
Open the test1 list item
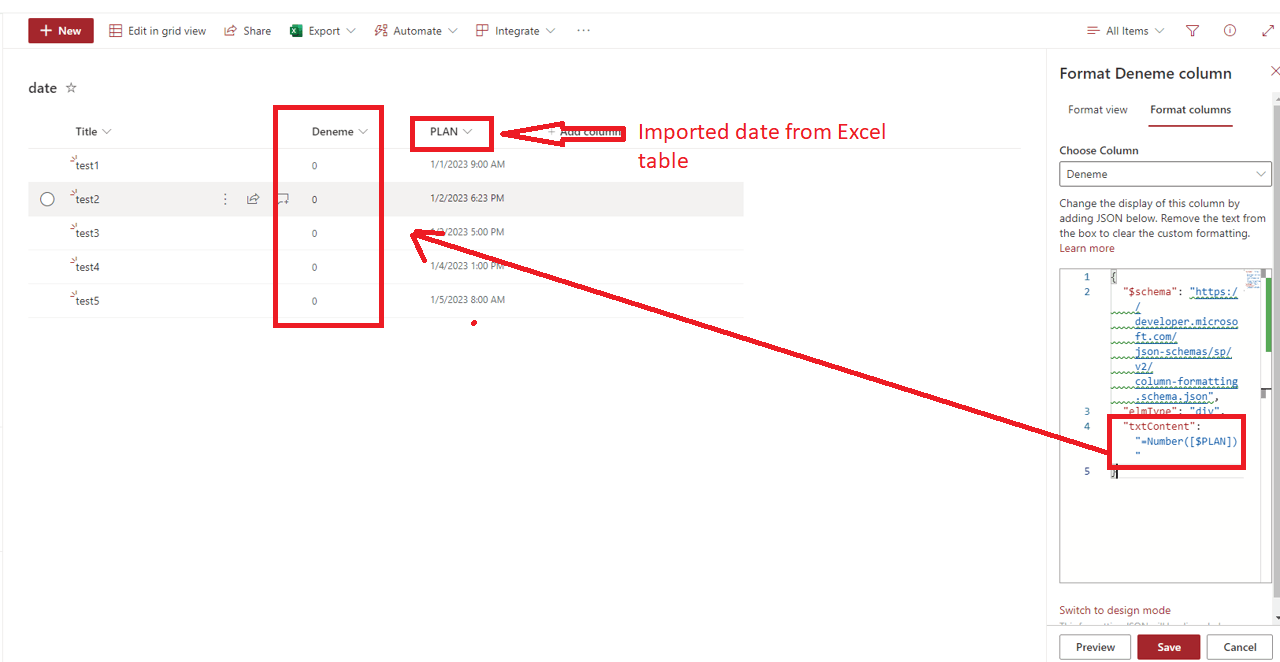[x=88, y=165]
